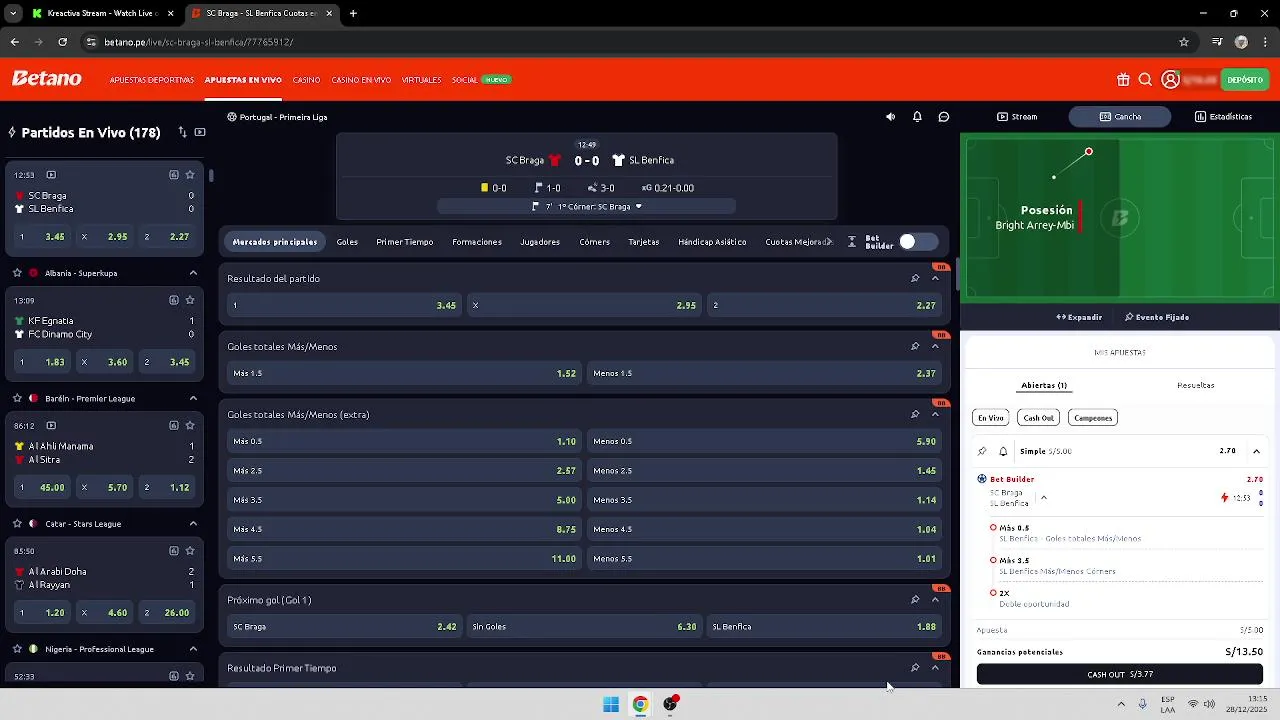Reload the betano.pe page
The image size is (1280, 720).
pos(62,42)
